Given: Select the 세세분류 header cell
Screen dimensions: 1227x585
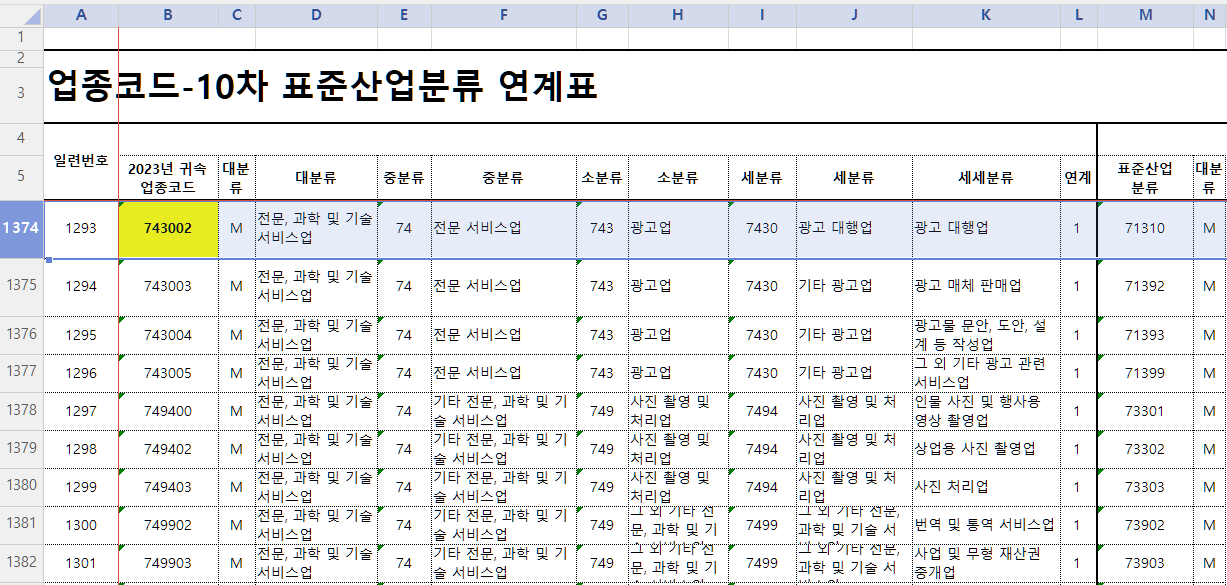Looking at the screenshot, I should click(x=985, y=177).
